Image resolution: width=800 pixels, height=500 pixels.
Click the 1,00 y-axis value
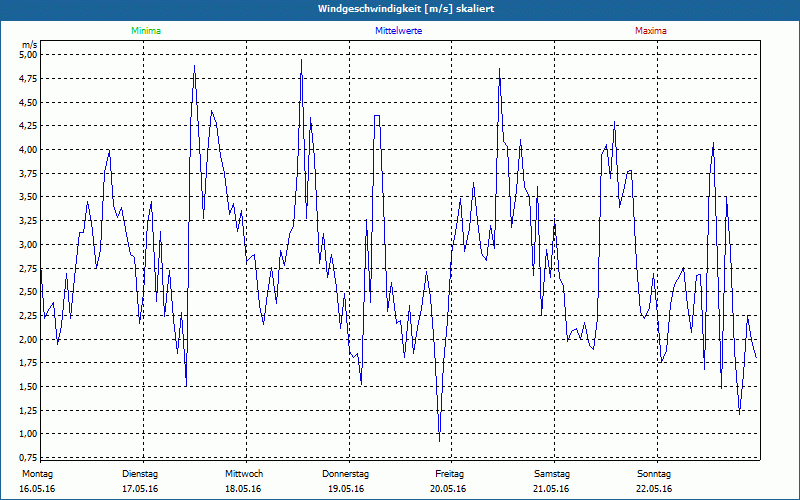[x=29, y=434]
